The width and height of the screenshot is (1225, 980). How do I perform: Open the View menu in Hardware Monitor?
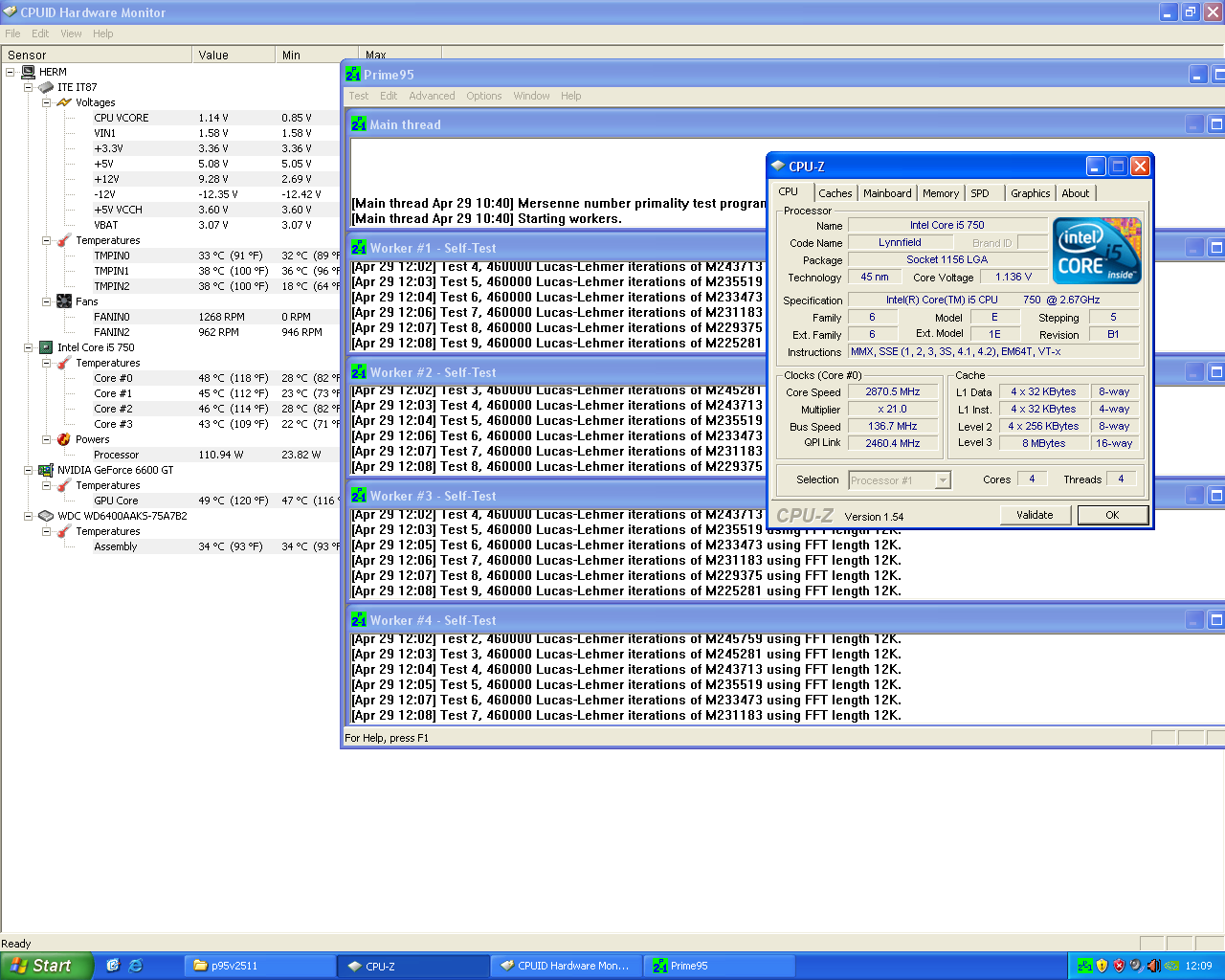pos(71,33)
